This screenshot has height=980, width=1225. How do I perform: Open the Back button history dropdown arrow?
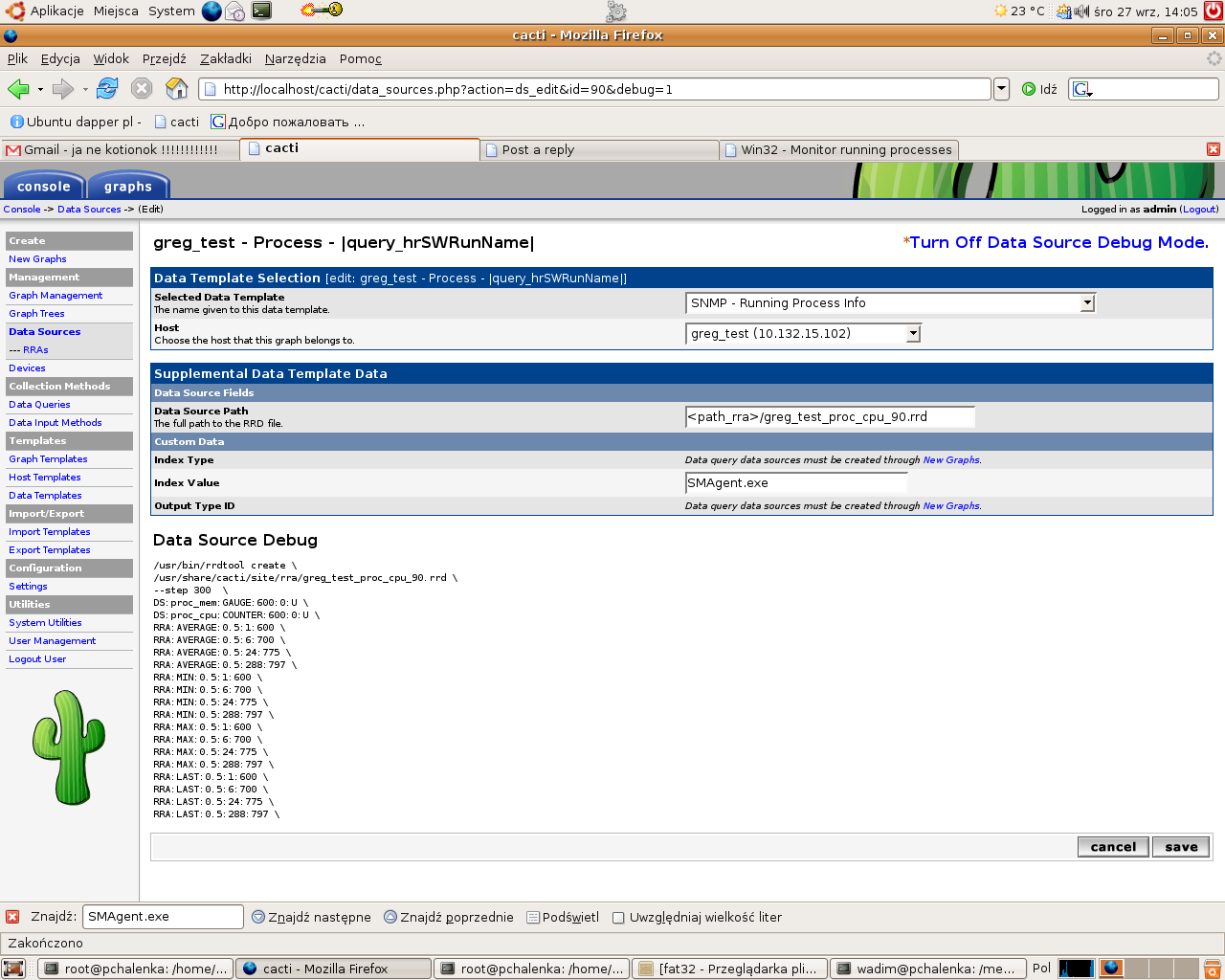click(x=40, y=89)
